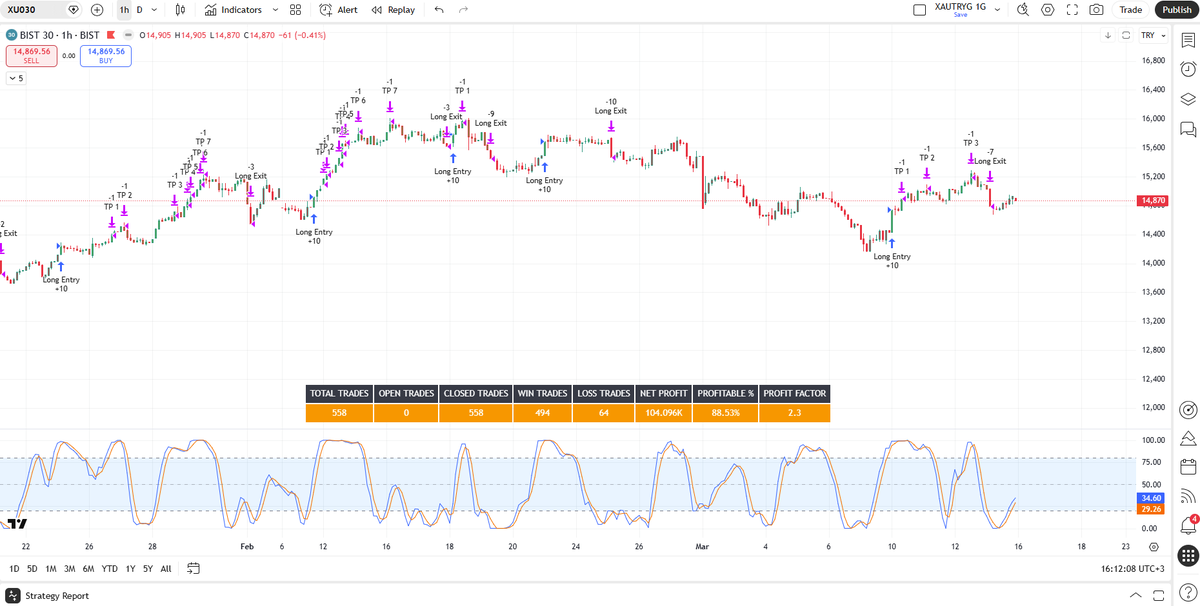The width and height of the screenshot is (1200, 606).
Task: Click the compare or add symbol plus icon
Action: 97,9
